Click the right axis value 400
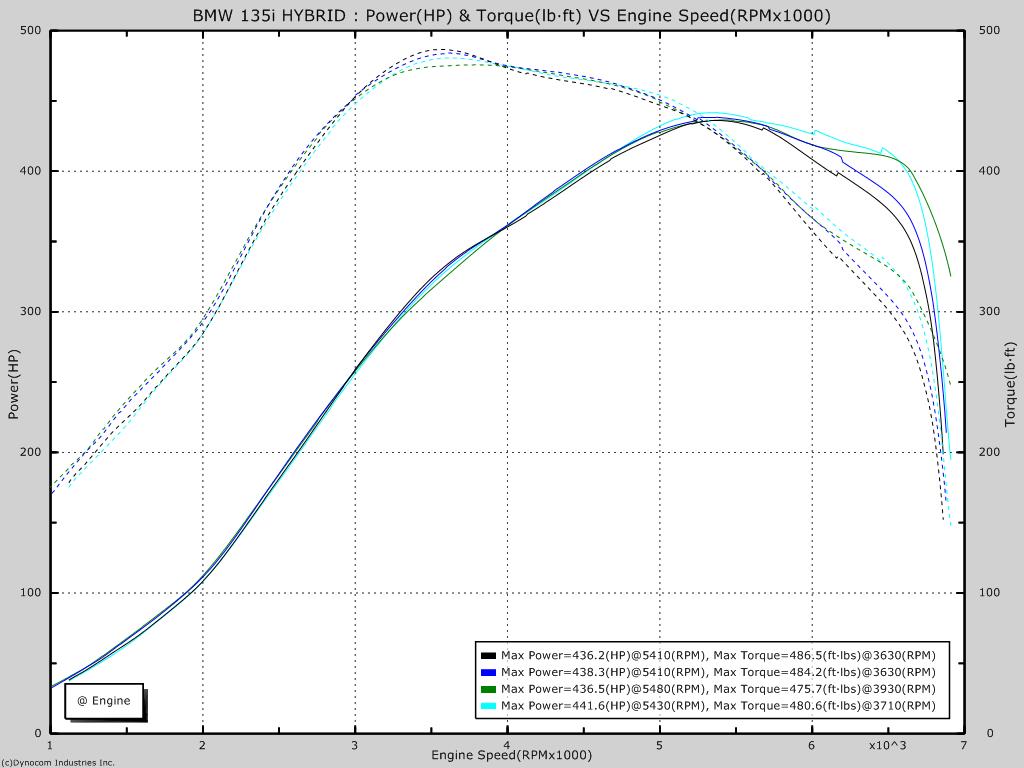Viewport: 1024px width, 768px height. (990, 171)
